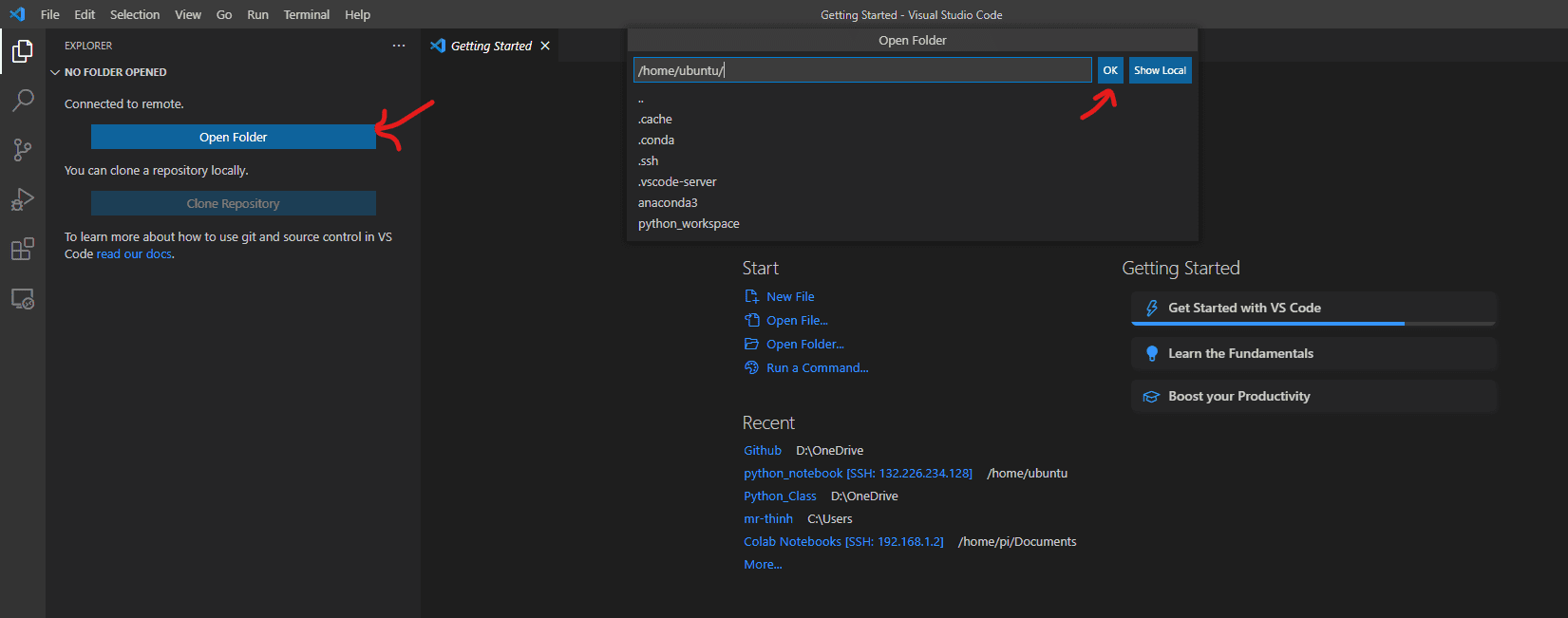Screen dimensions: 1568x618
Task: Open the Edit menu
Action: tap(85, 14)
